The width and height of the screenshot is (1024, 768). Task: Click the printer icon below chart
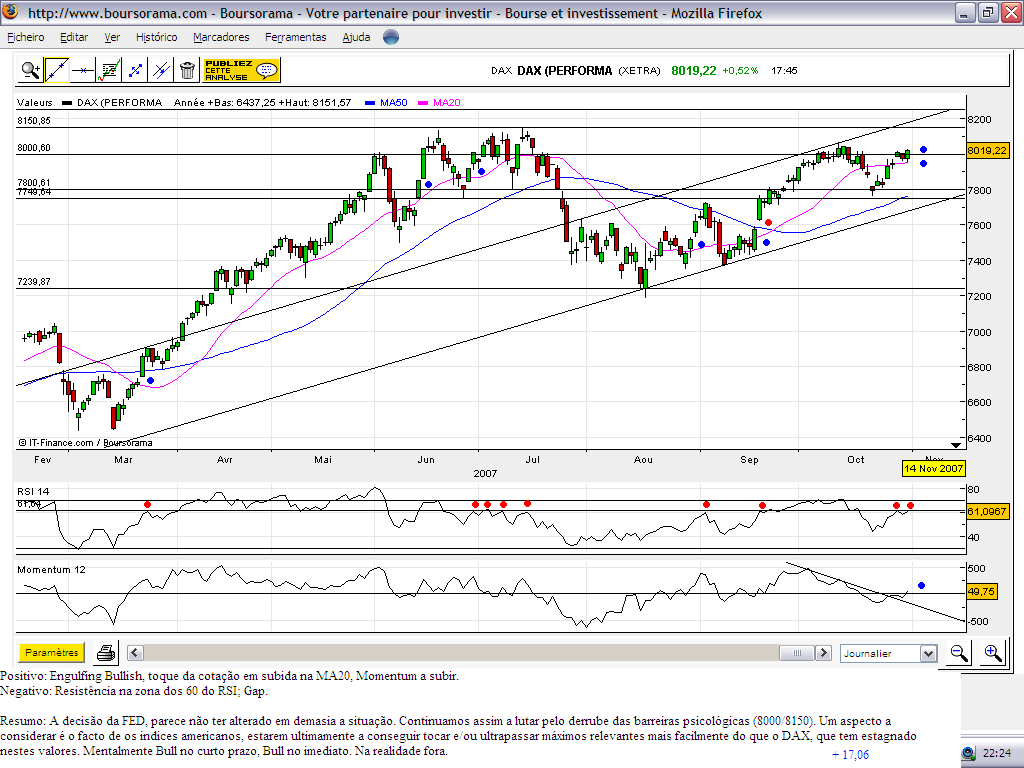(106, 652)
